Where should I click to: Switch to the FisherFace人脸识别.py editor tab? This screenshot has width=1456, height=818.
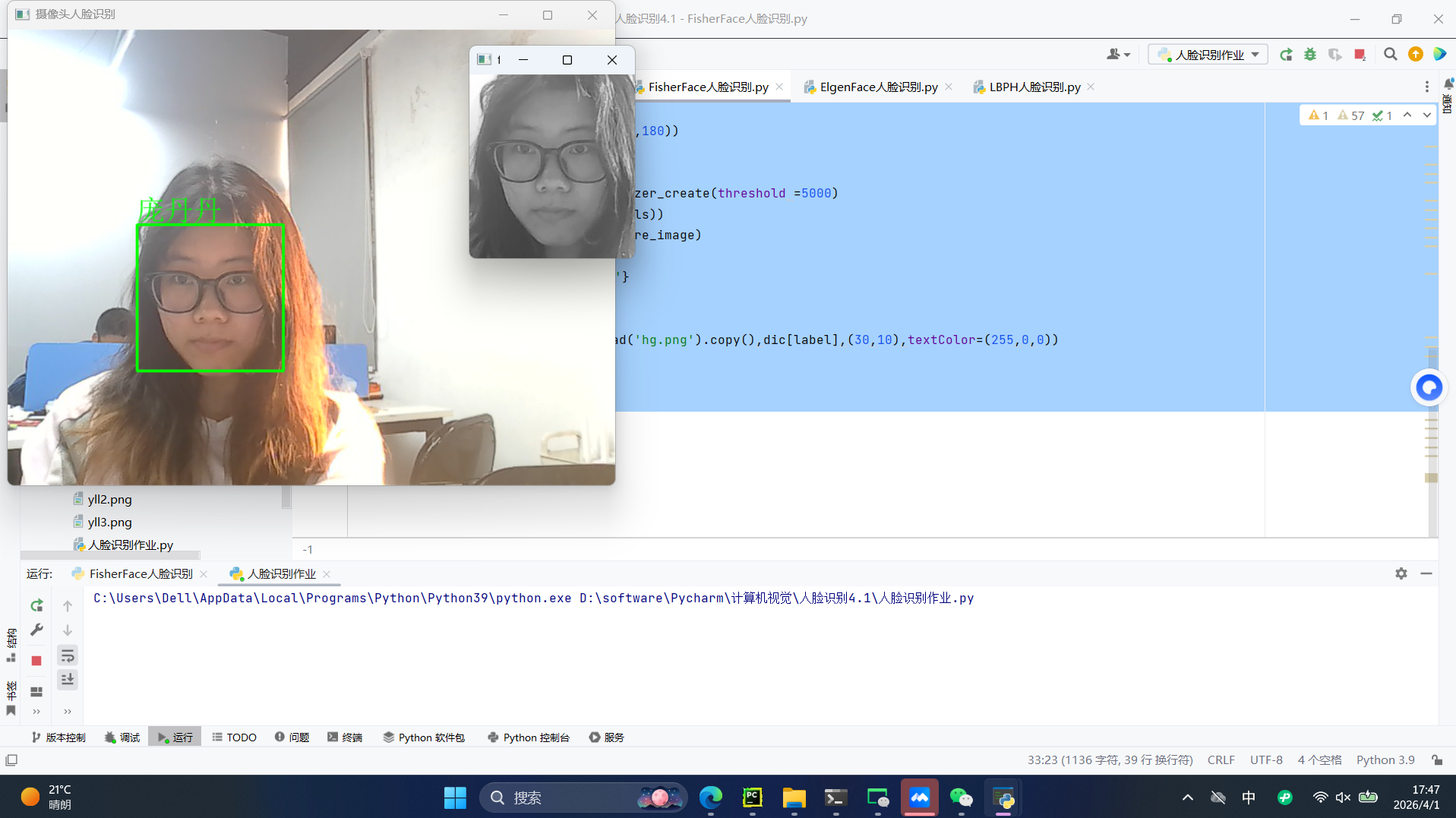coord(708,87)
